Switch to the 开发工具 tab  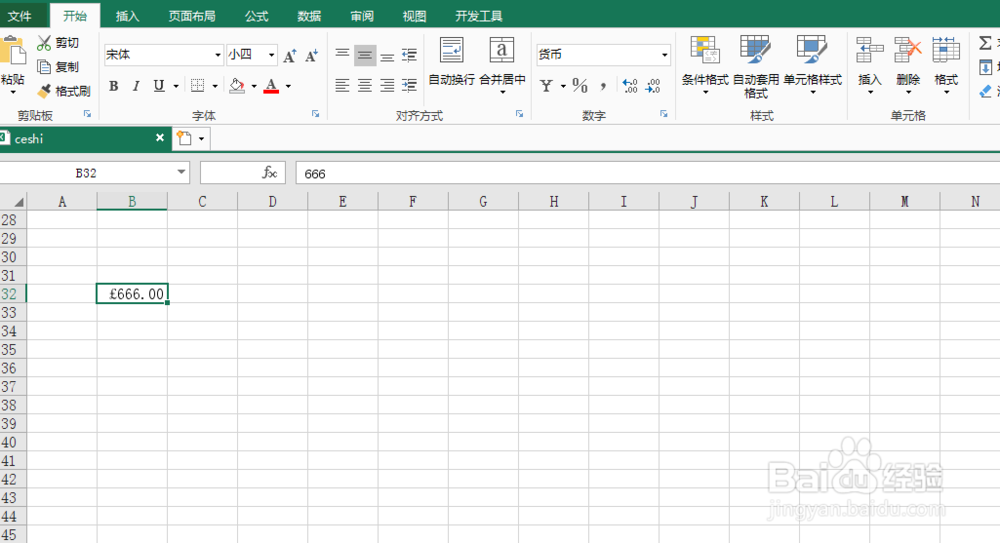(479, 16)
